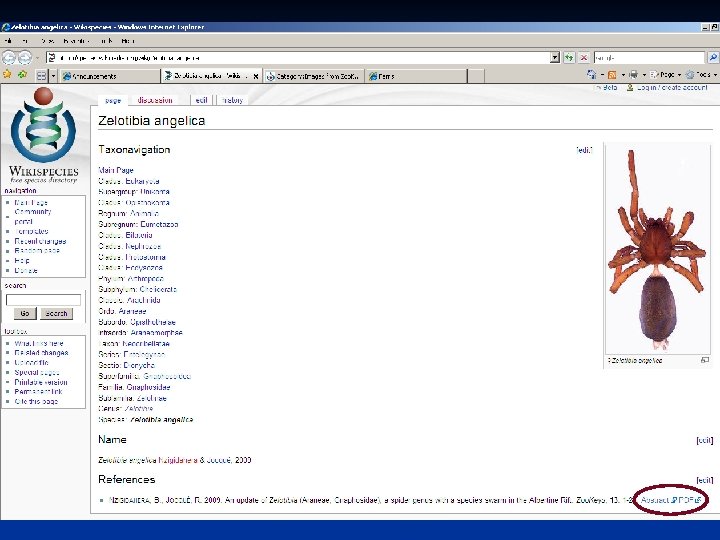Screen dimensions: 720x540
Task: Open Special pages in toolbox
Action: (x=37, y=372)
